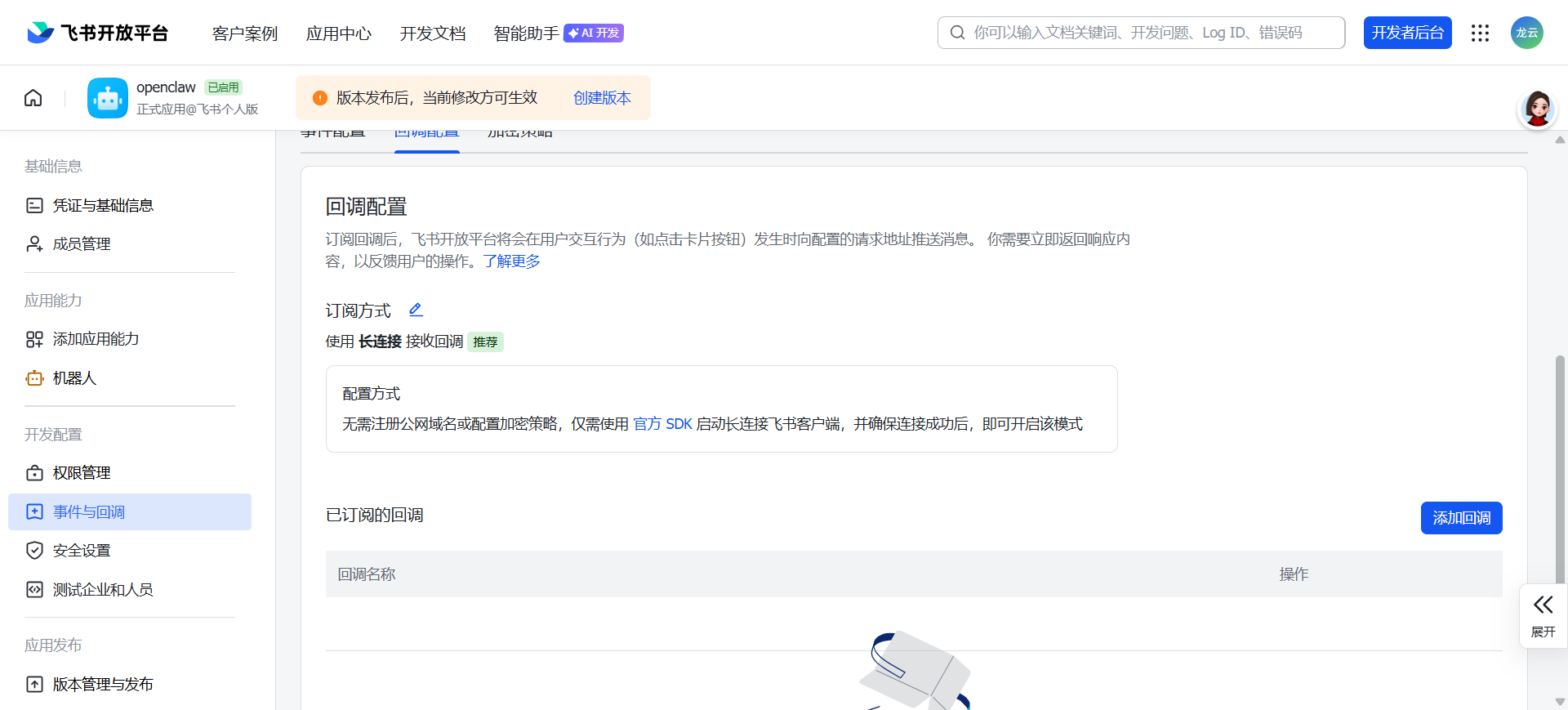This screenshot has width=1568, height=710.
Task: Open the 机器人 sidebar item
Action: (x=74, y=378)
